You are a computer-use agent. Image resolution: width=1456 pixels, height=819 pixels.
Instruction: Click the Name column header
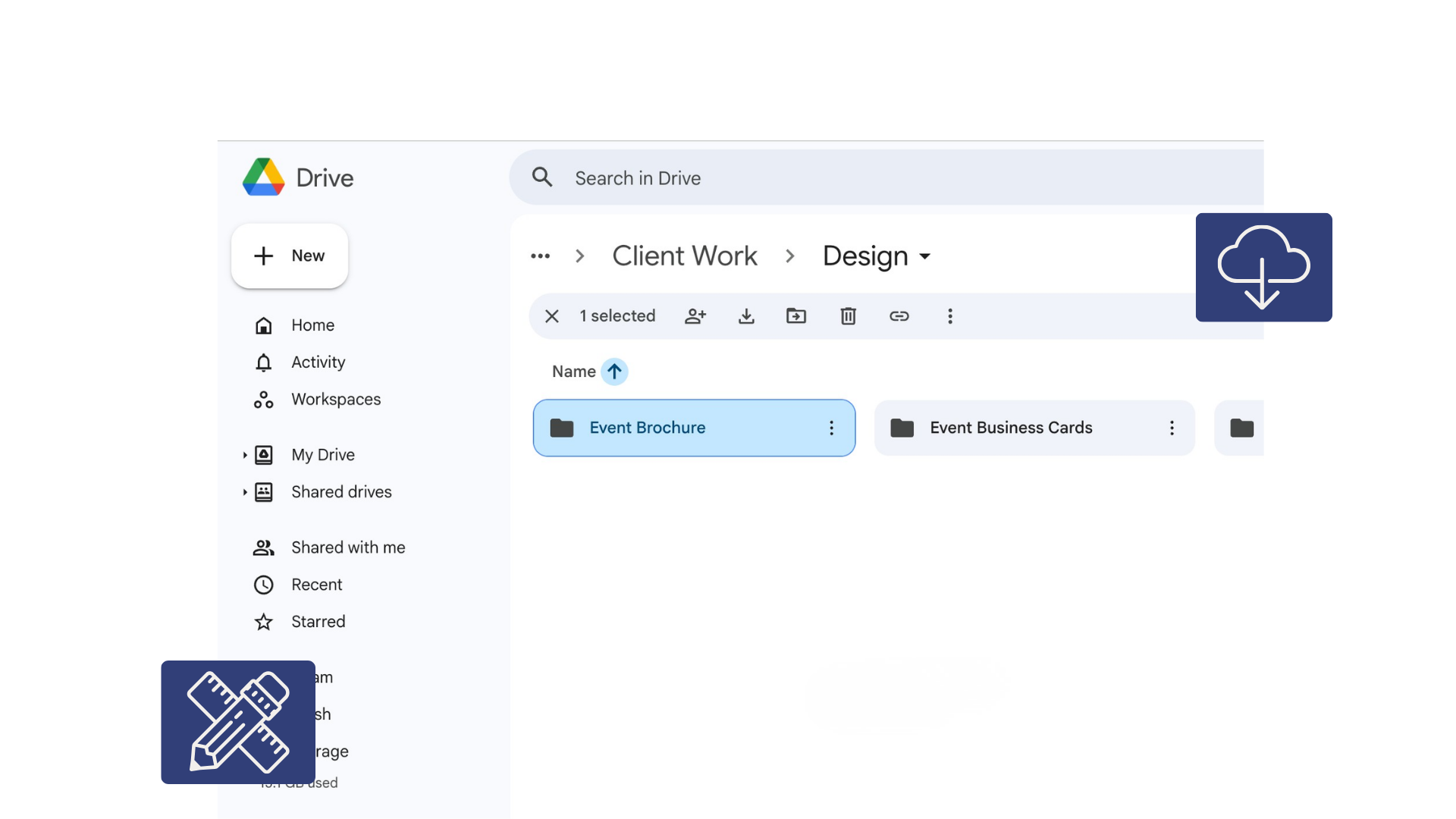click(573, 372)
